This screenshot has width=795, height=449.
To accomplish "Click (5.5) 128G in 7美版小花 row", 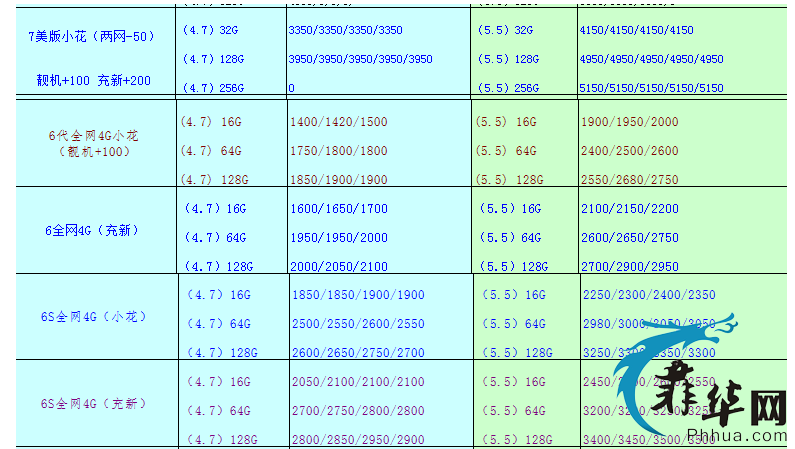I will click(x=509, y=59).
